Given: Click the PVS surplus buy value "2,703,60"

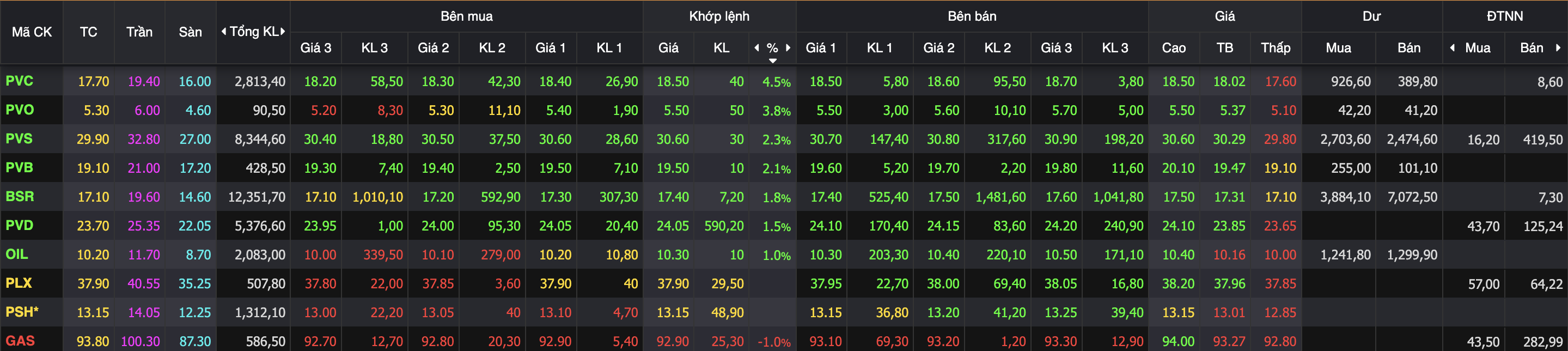Looking at the screenshot, I should (1345, 140).
